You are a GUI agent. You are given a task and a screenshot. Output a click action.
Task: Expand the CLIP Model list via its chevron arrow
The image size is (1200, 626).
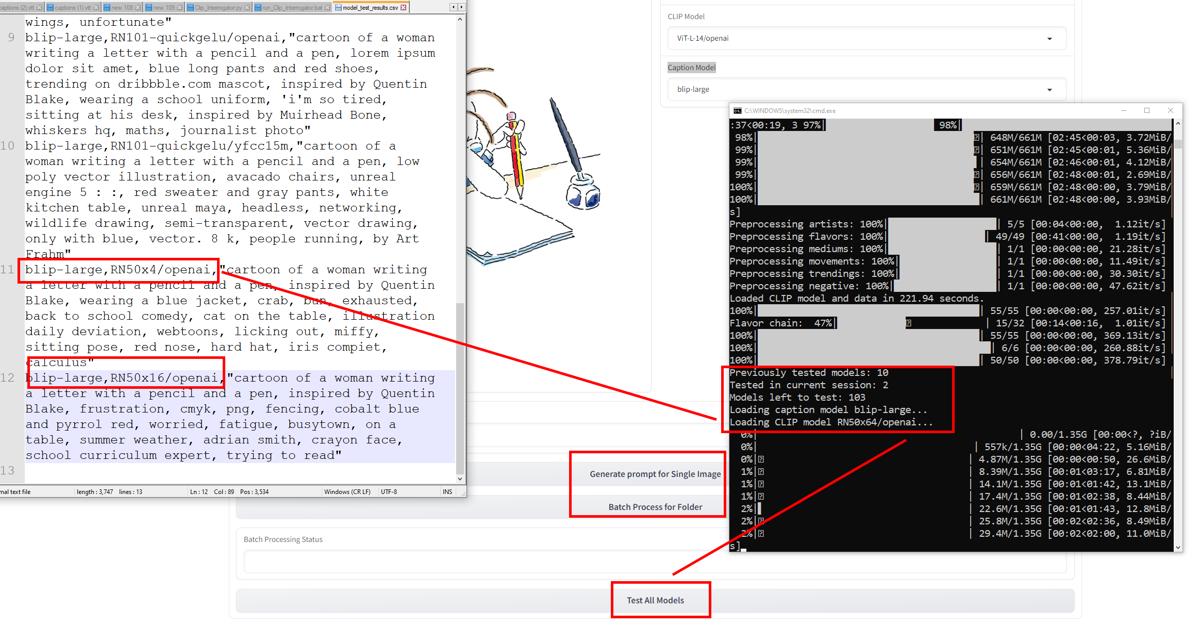[1049, 38]
